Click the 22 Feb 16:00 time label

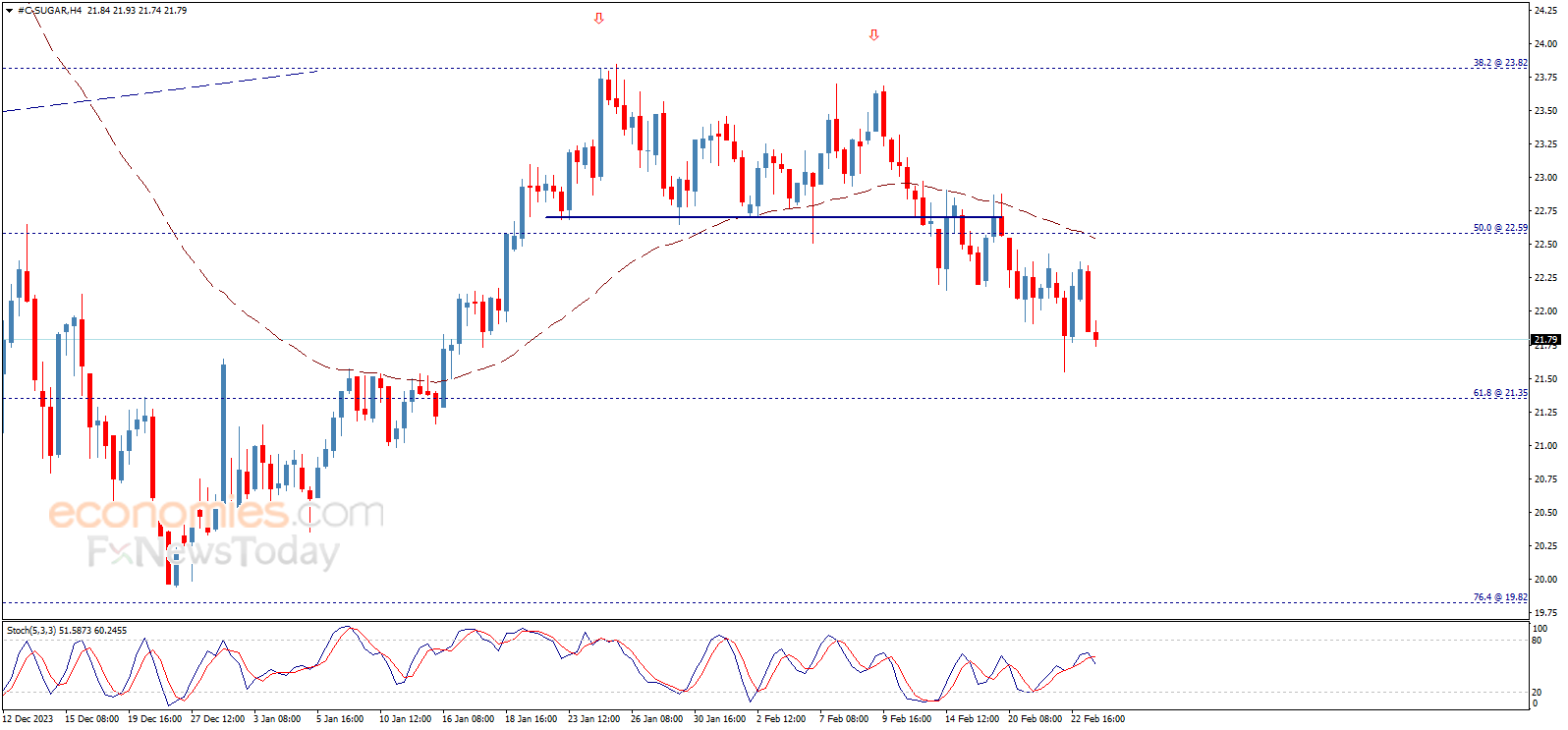1097,719
